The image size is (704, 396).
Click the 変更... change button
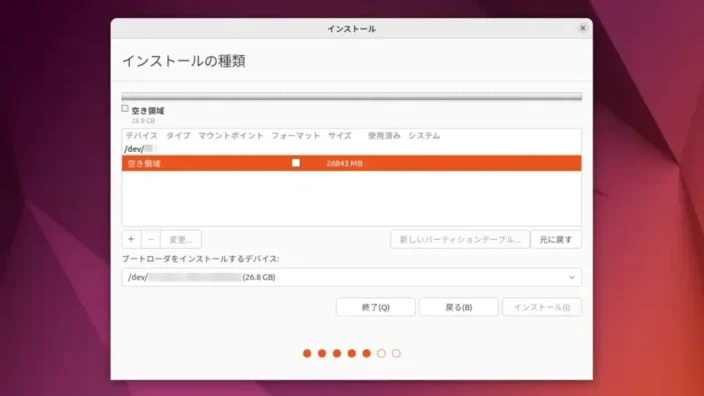point(181,239)
